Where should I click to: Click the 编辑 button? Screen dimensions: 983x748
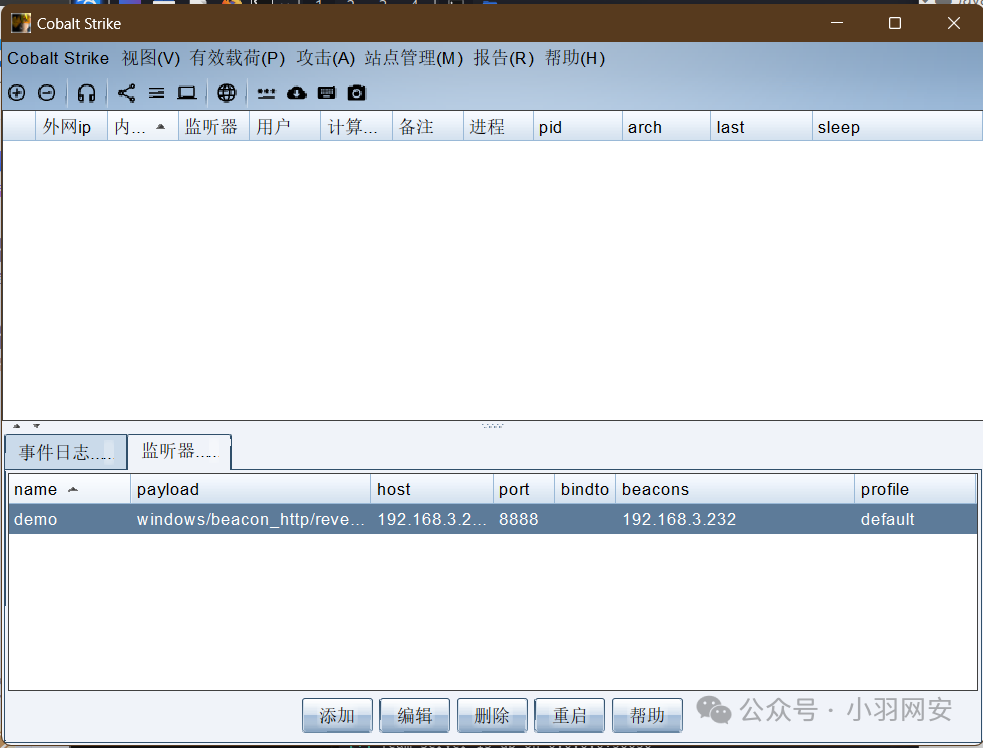point(414,715)
